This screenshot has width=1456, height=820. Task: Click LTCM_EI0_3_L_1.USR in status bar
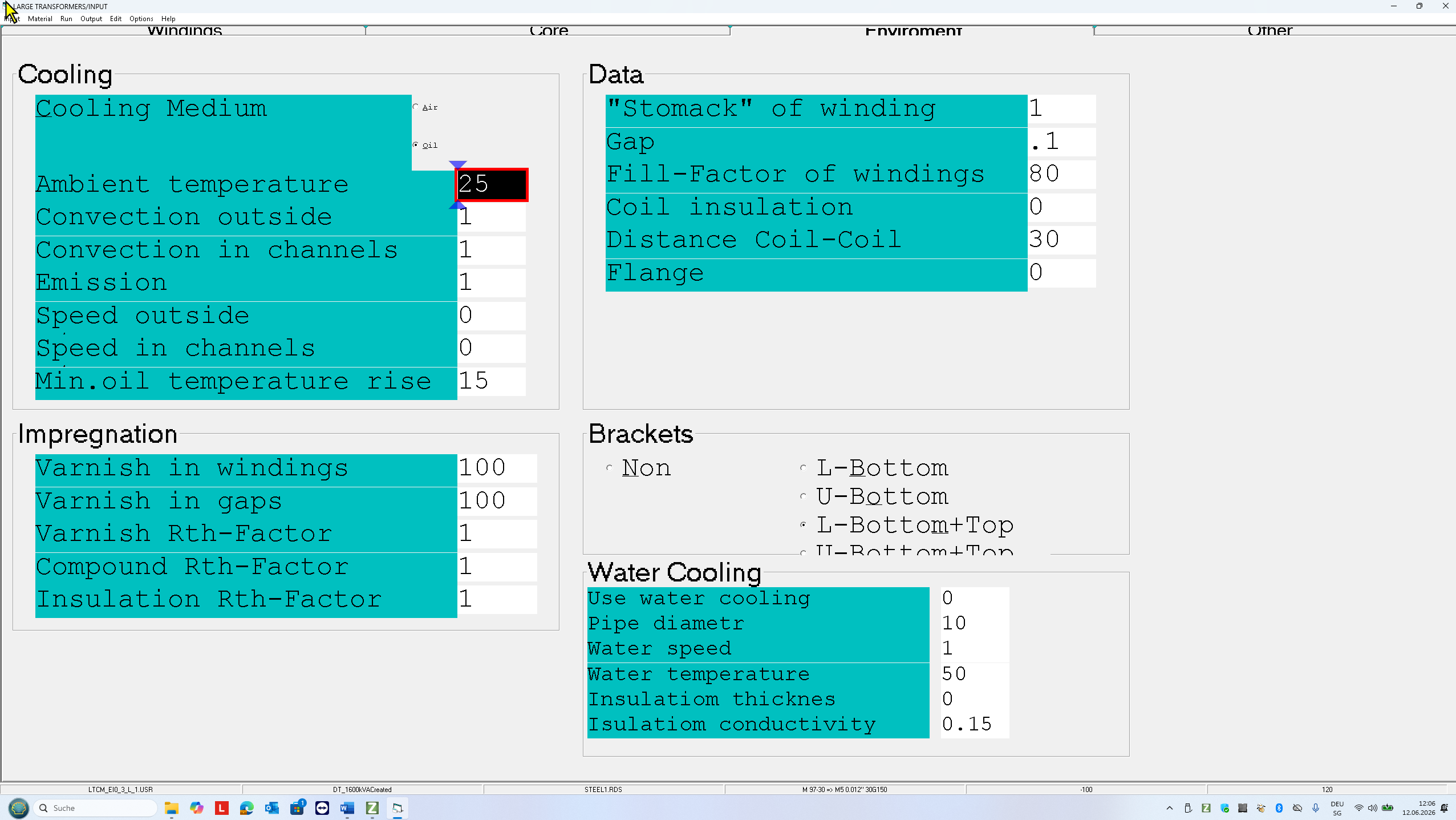click(x=120, y=790)
